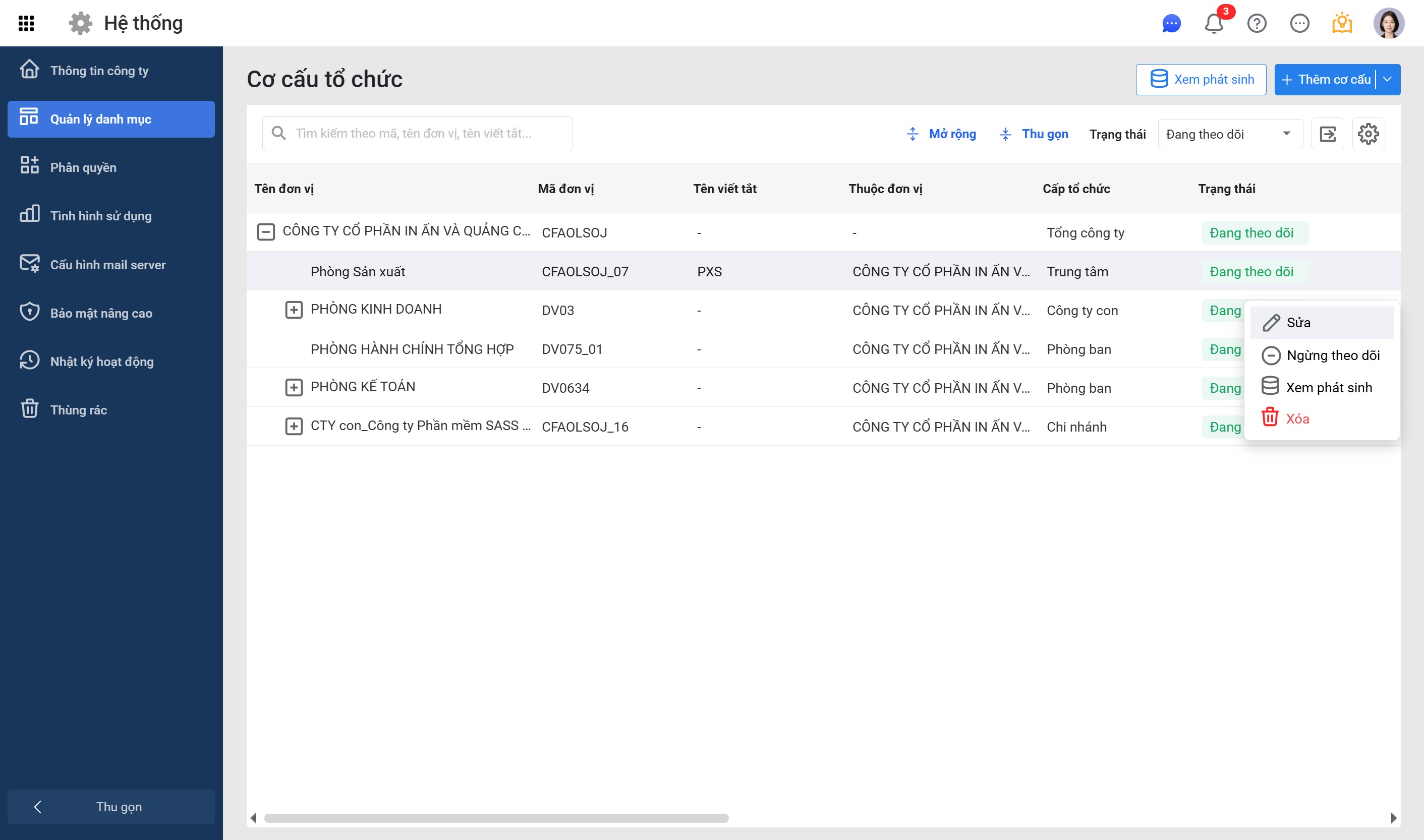Click code cell DV075_01
This screenshot has height=840, width=1424.
click(x=572, y=349)
